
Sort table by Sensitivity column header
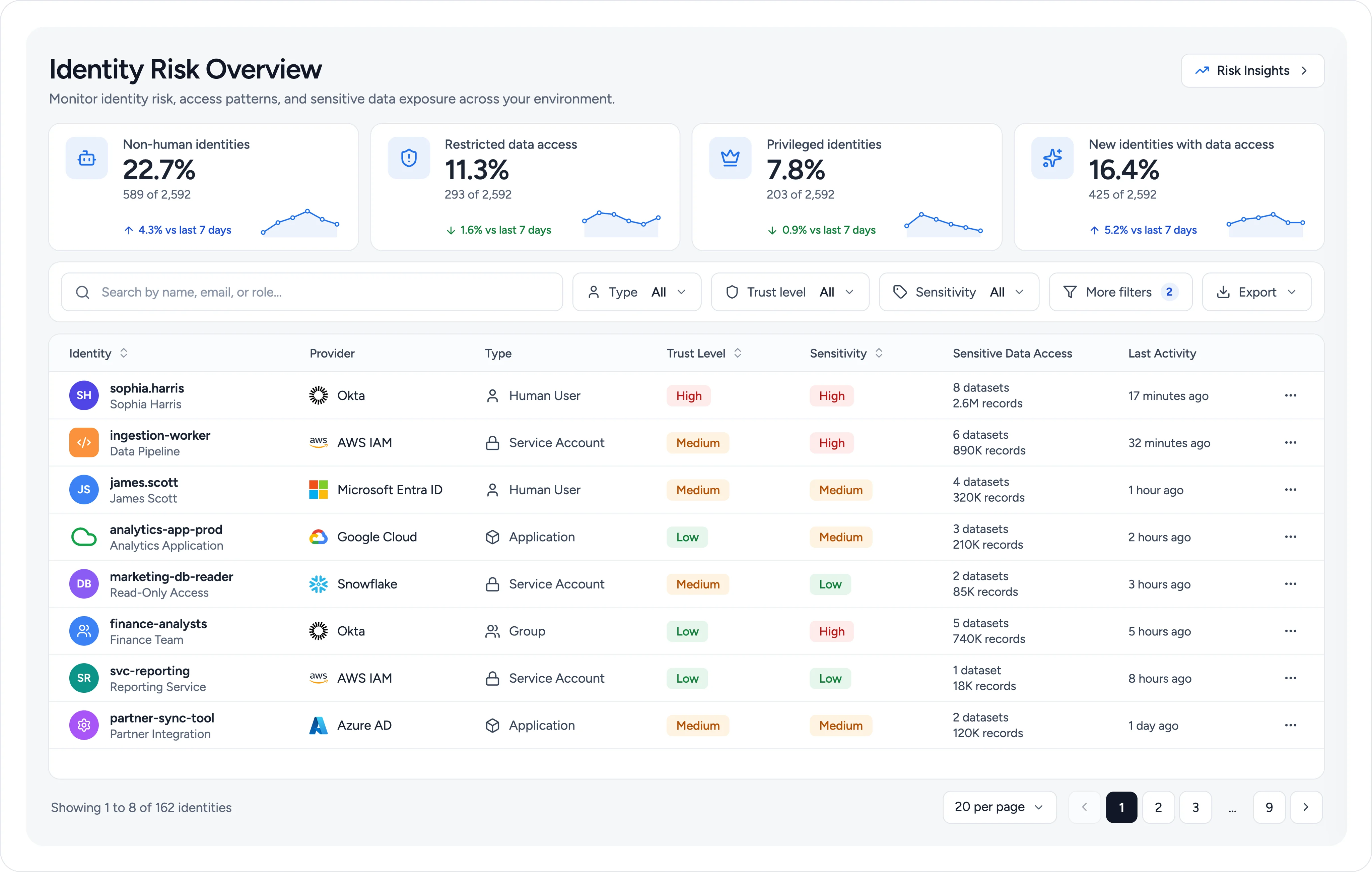[846, 353]
